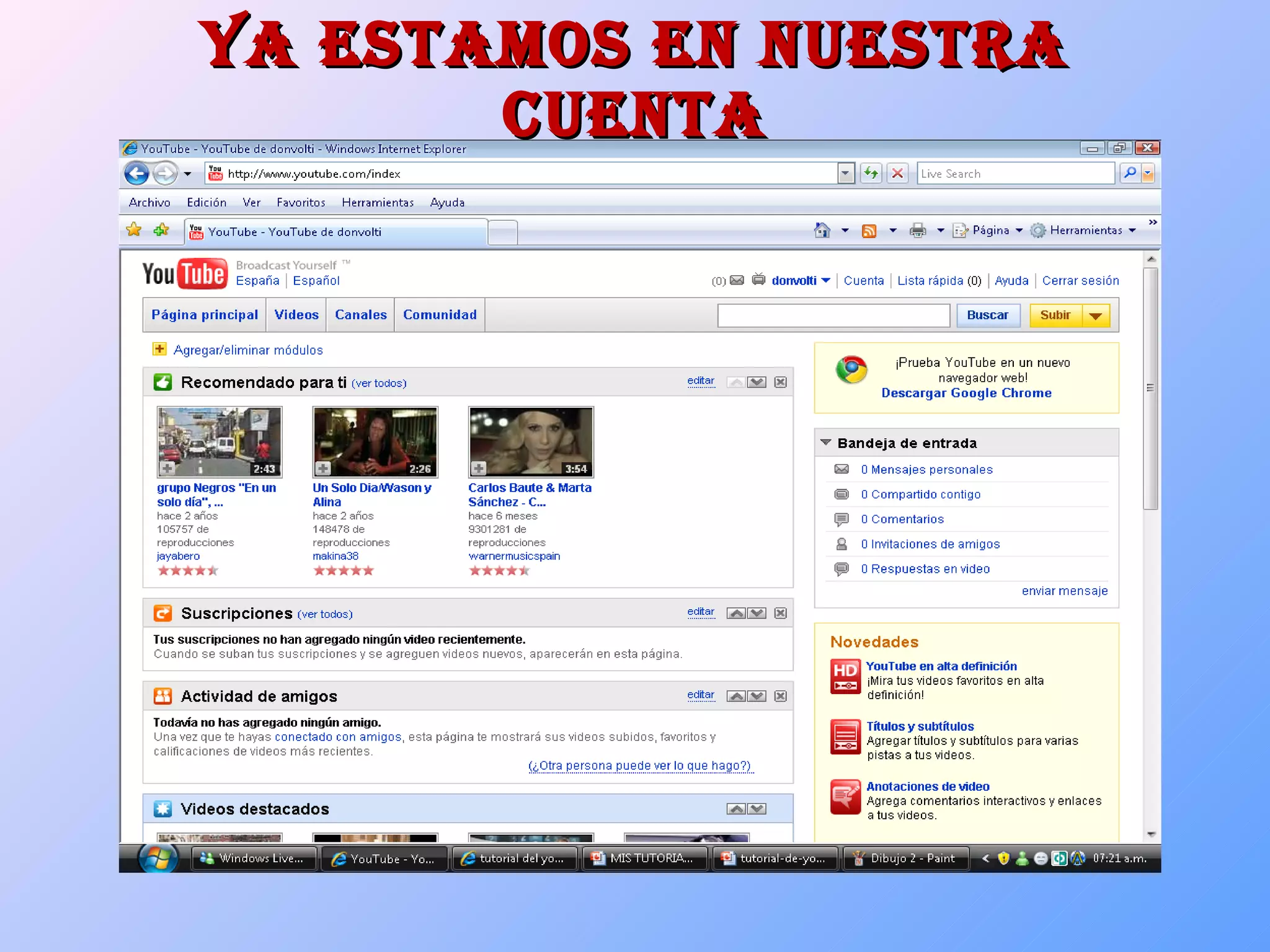
Task: Click the YouTube logo
Action: click(x=185, y=273)
